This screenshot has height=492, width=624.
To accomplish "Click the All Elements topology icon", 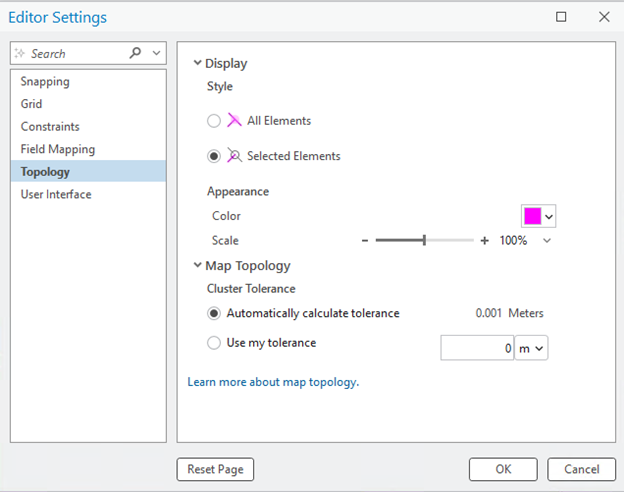I will tap(235, 121).
